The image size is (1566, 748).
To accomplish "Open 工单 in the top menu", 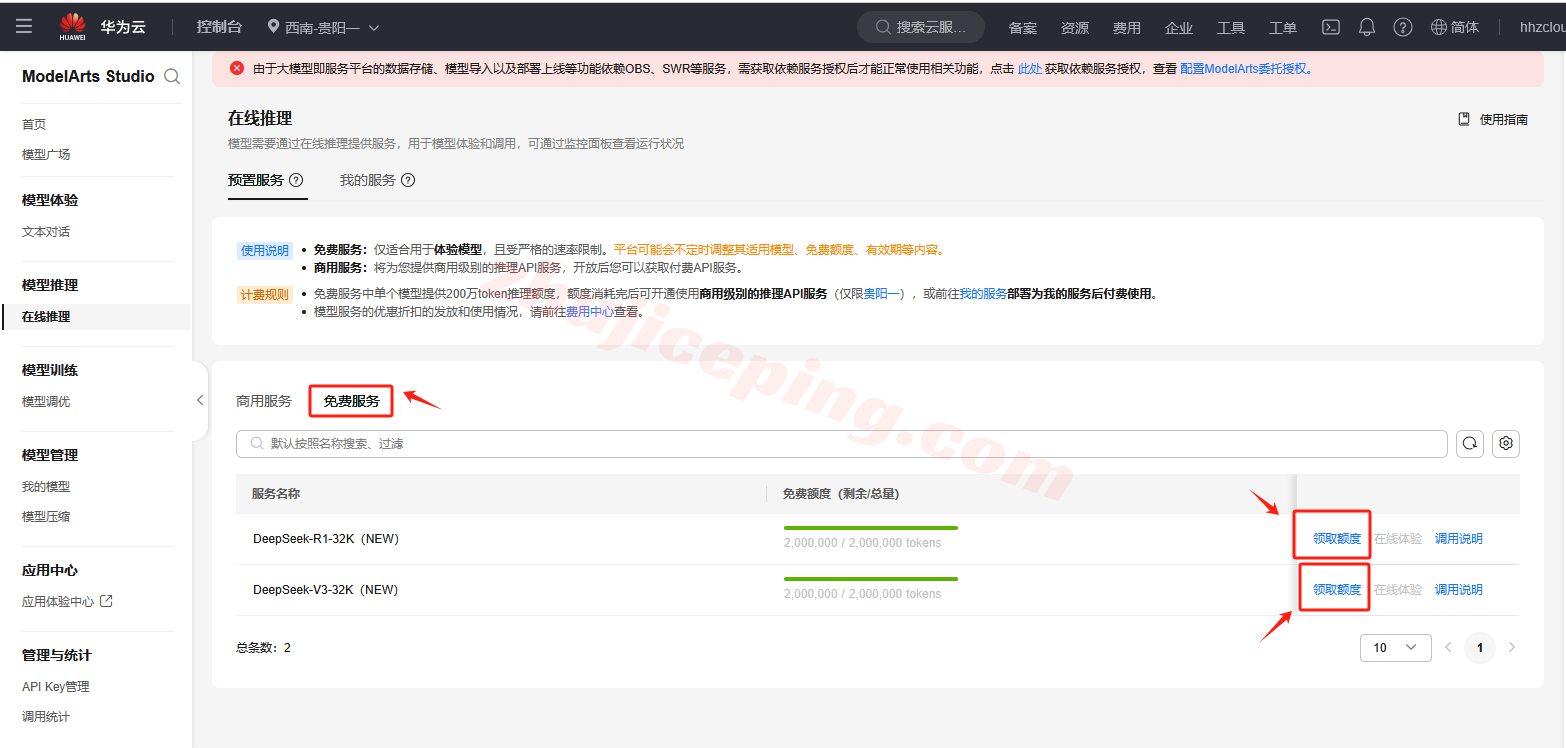I will click(1283, 27).
